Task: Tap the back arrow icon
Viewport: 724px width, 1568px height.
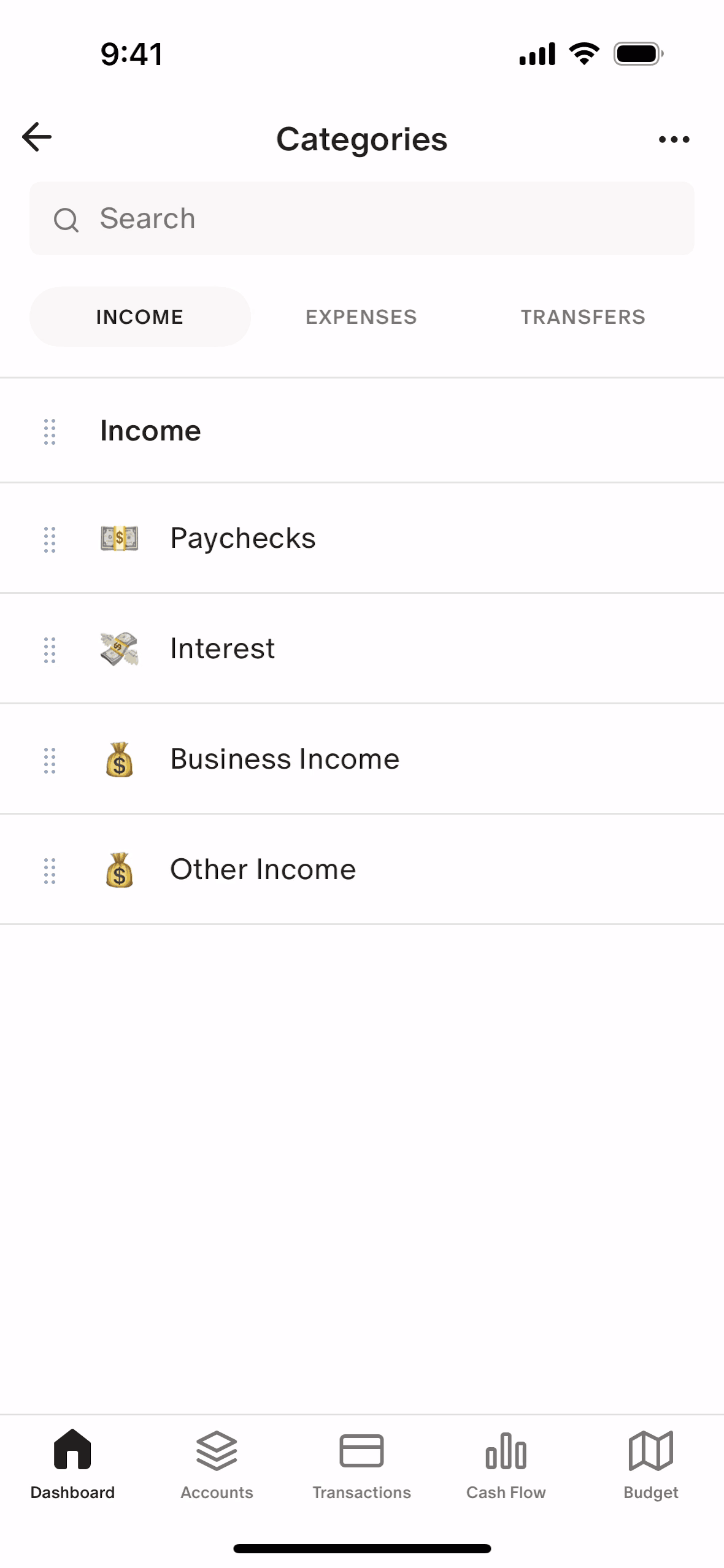Action: (37, 137)
